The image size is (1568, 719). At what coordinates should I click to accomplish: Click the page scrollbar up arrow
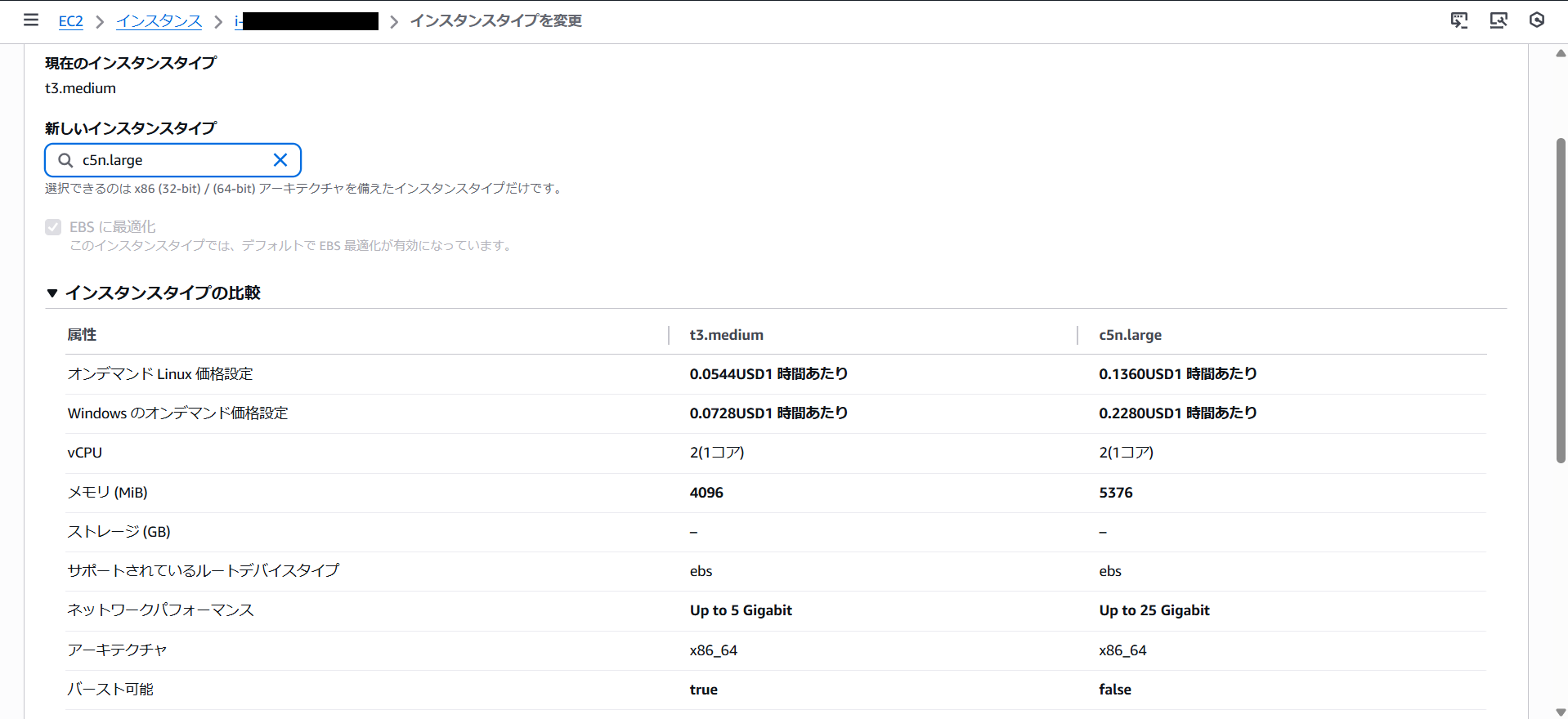coord(1561,53)
